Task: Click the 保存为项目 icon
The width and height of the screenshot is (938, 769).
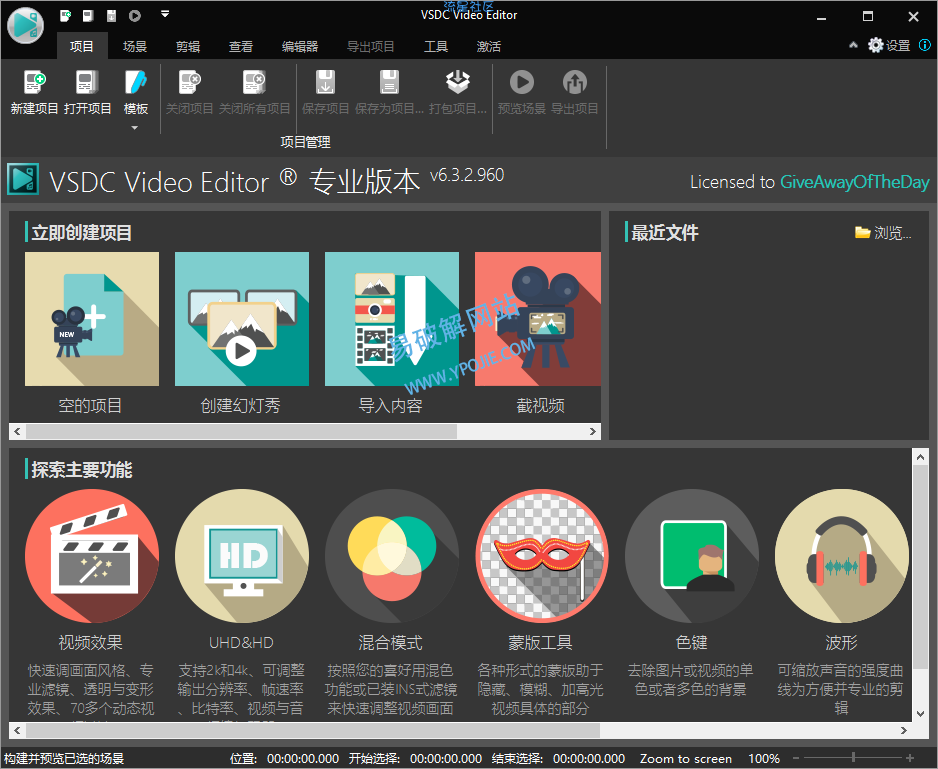Action: pyautogui.click(x=389, y=83)
